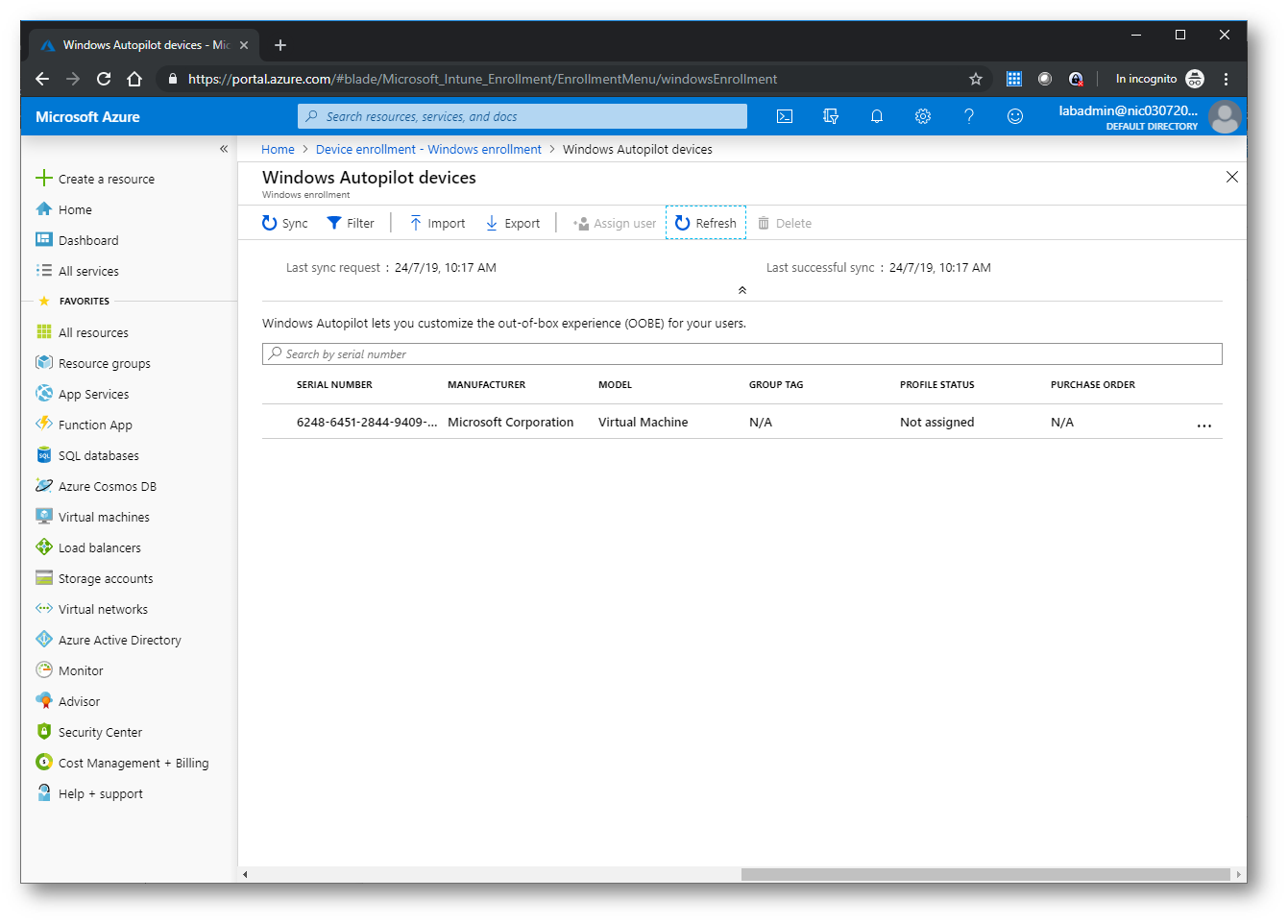
Task: Click the GROUP TAG column header
Action: [x=776, y=384]
